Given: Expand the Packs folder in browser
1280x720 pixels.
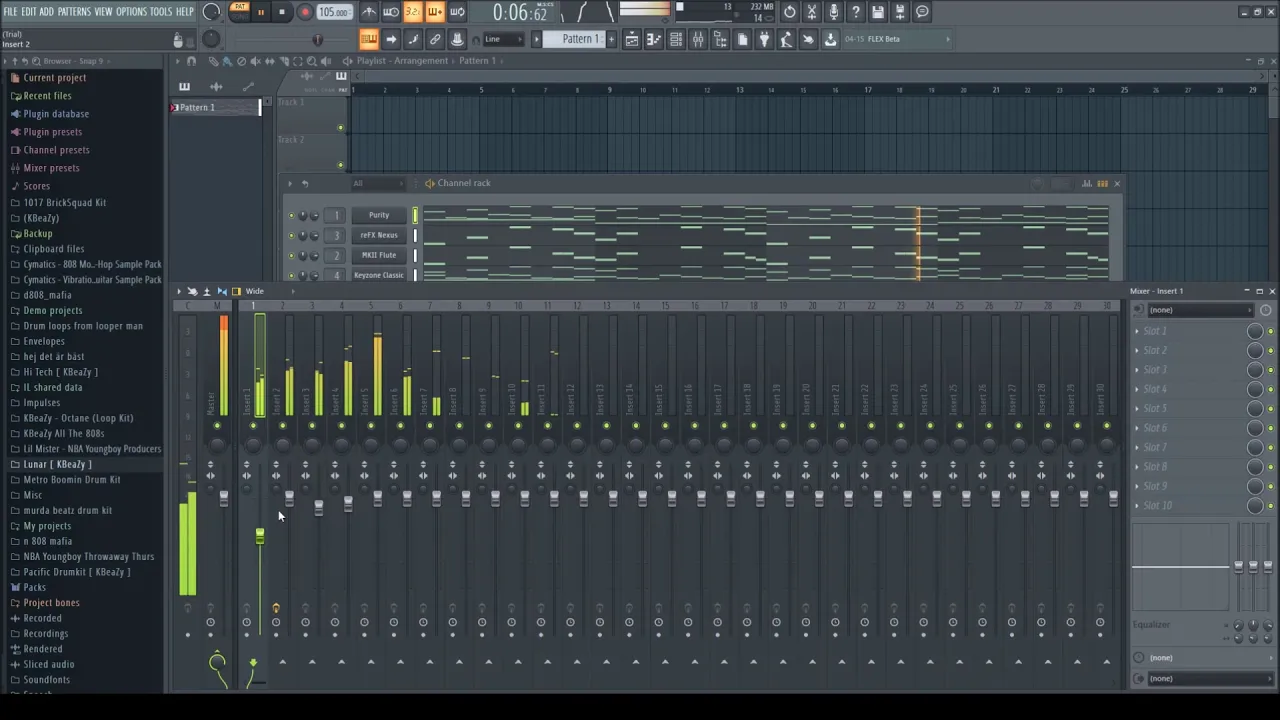Looking at the screenshot, I should point(34,588).
